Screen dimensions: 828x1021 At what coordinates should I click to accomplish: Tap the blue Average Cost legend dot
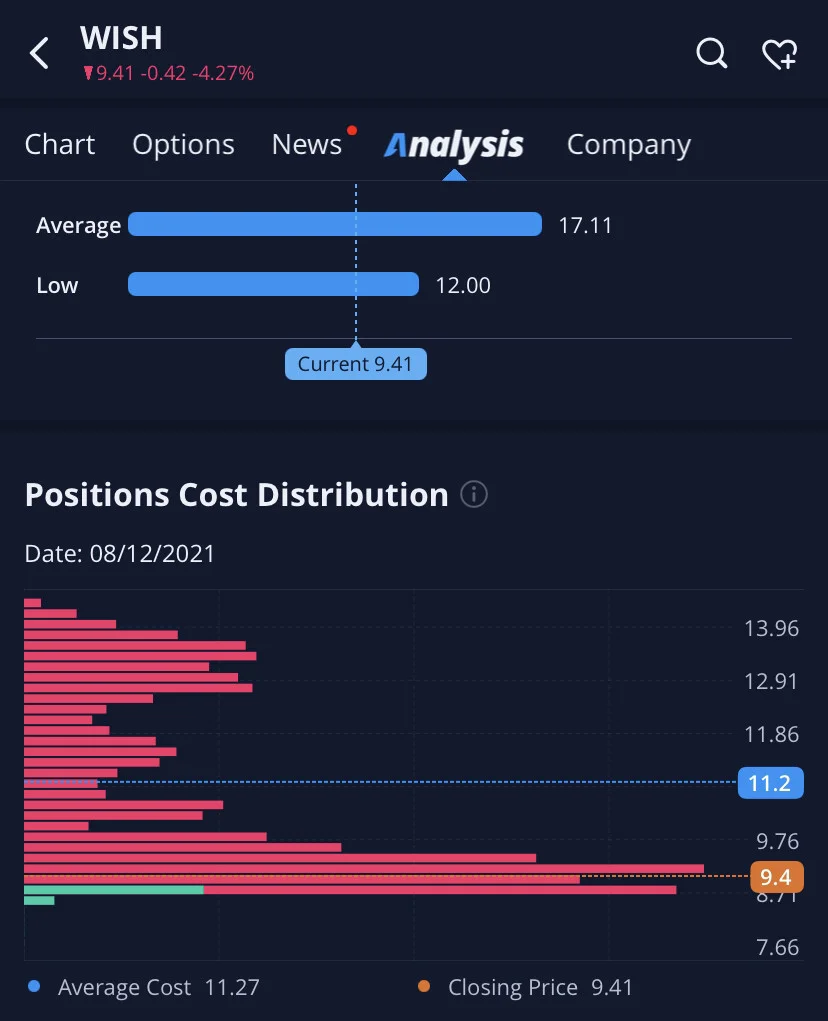pos(34,986)
